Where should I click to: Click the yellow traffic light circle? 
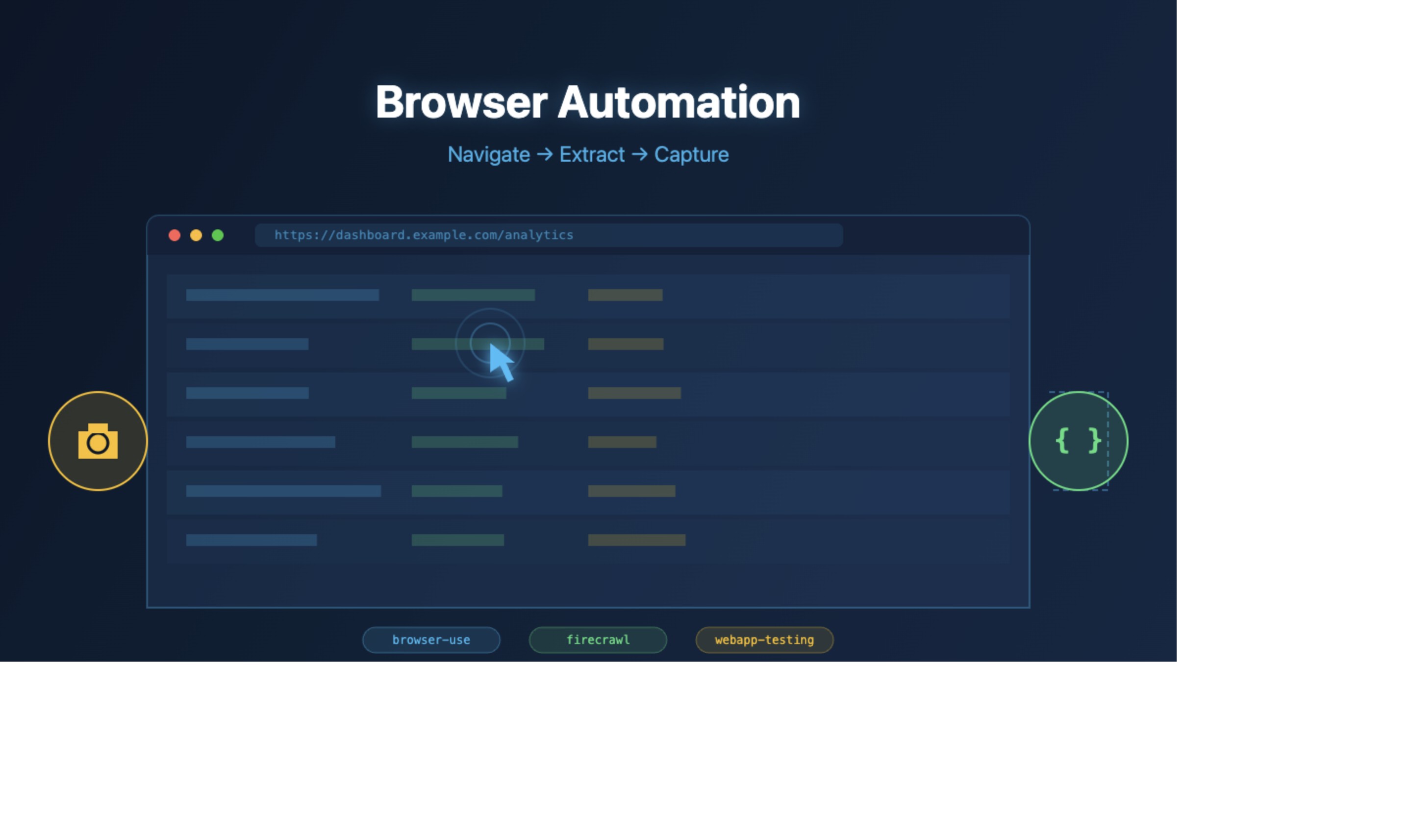coord(196,235)
